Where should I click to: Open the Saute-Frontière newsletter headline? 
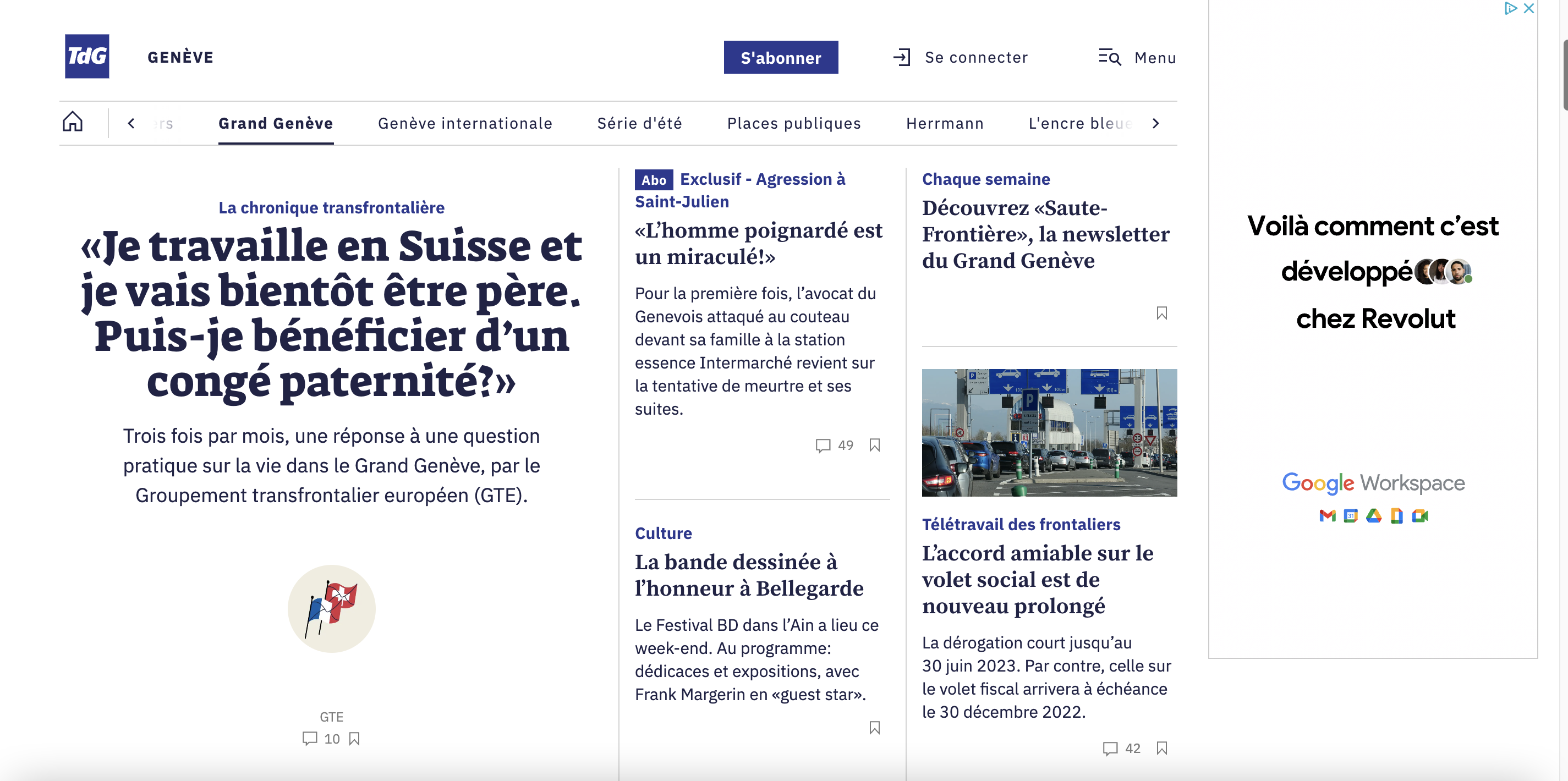pyautogui.click(x=1045, y=234)
